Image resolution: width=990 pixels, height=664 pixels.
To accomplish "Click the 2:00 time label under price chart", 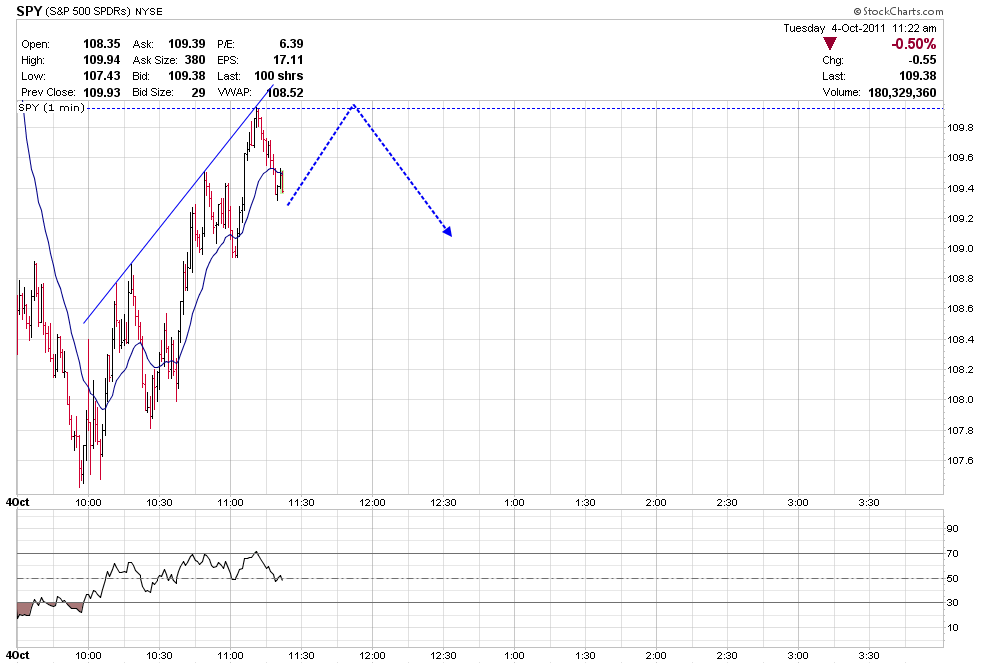I will [656, 502].
